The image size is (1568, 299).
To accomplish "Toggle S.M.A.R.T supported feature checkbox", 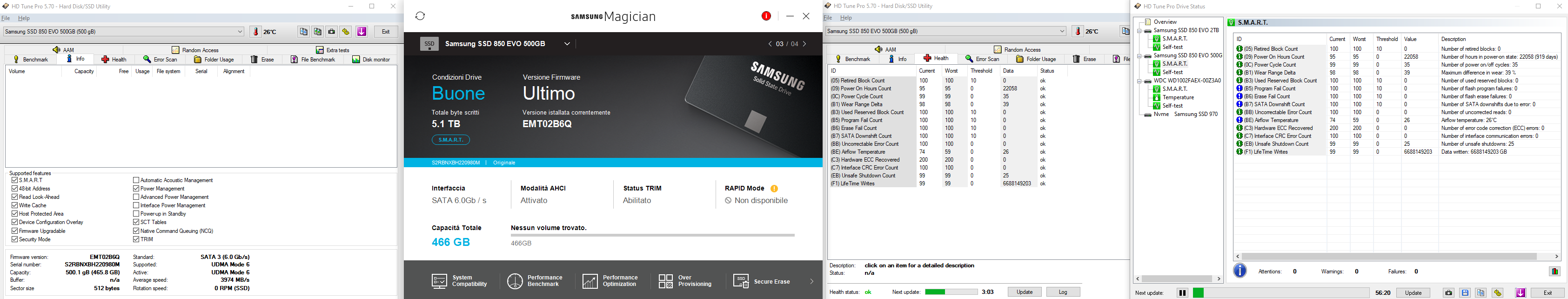I will [14, 180].
